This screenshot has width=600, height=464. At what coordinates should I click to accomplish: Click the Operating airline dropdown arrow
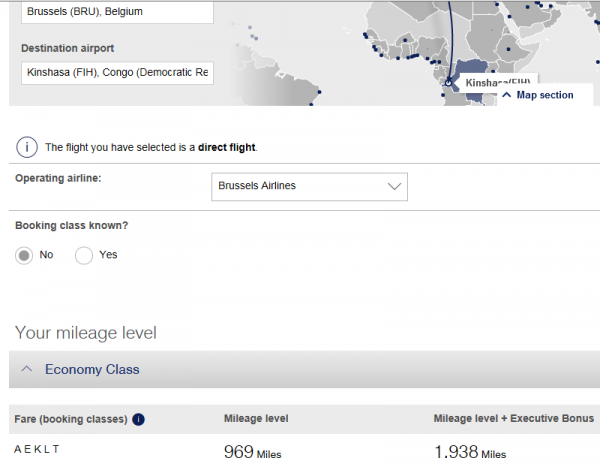pyautogui.click(x=394, y=186)
